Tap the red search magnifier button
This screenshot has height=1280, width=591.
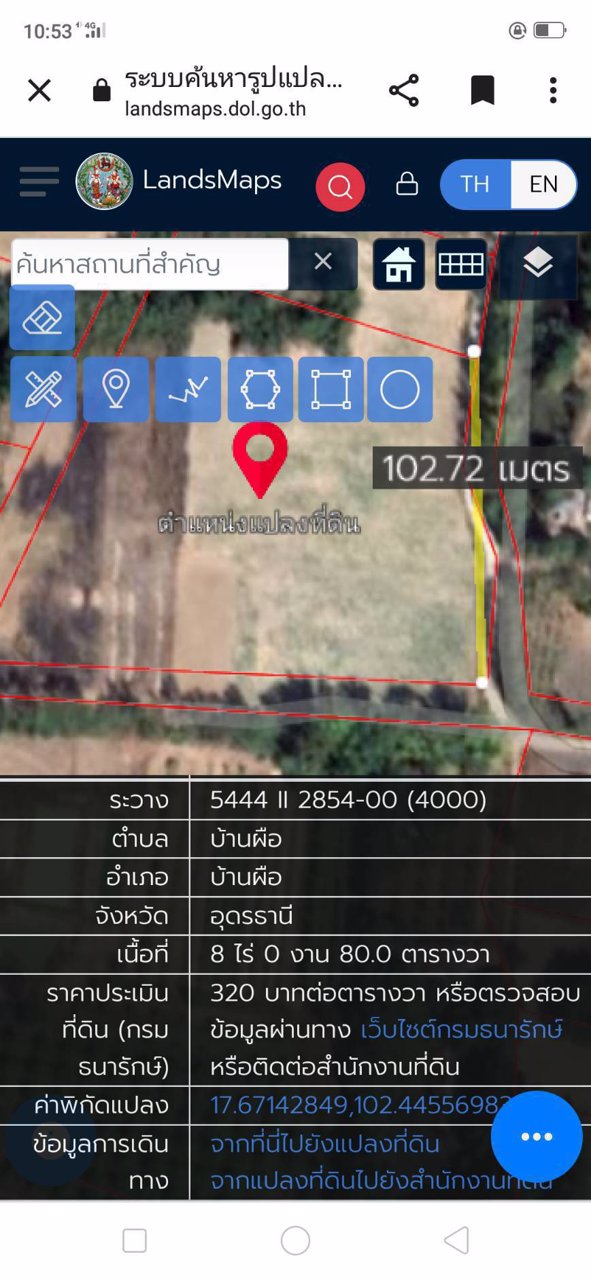pos(340,186)
